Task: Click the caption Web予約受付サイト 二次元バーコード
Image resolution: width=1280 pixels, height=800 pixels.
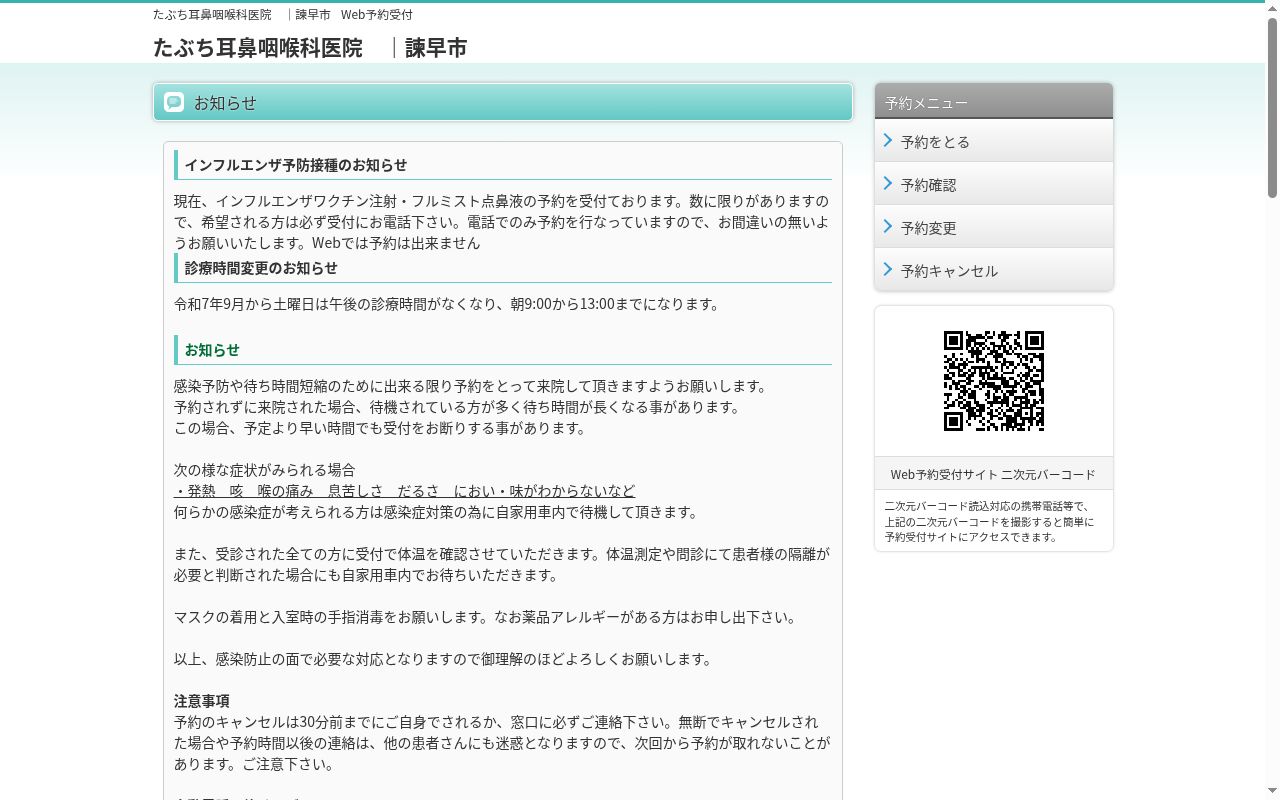Action: point(993,475)
